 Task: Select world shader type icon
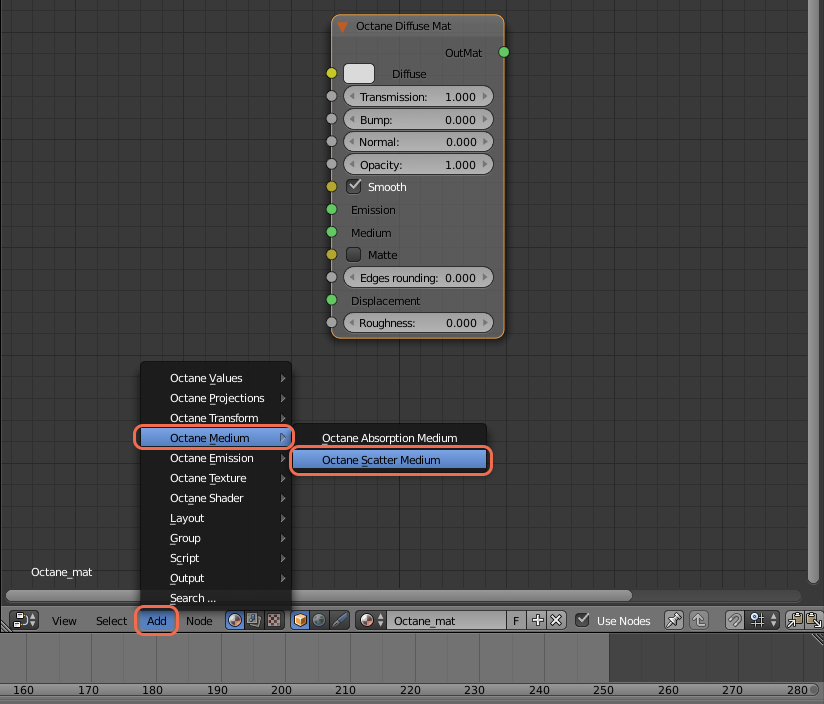pyautogui.click(x=319, y=620)
